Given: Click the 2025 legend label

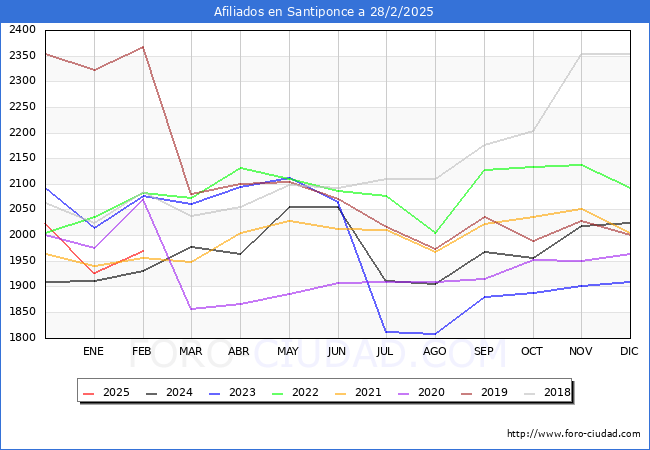Looking at the screenshot, I should (x=116, y=392).
